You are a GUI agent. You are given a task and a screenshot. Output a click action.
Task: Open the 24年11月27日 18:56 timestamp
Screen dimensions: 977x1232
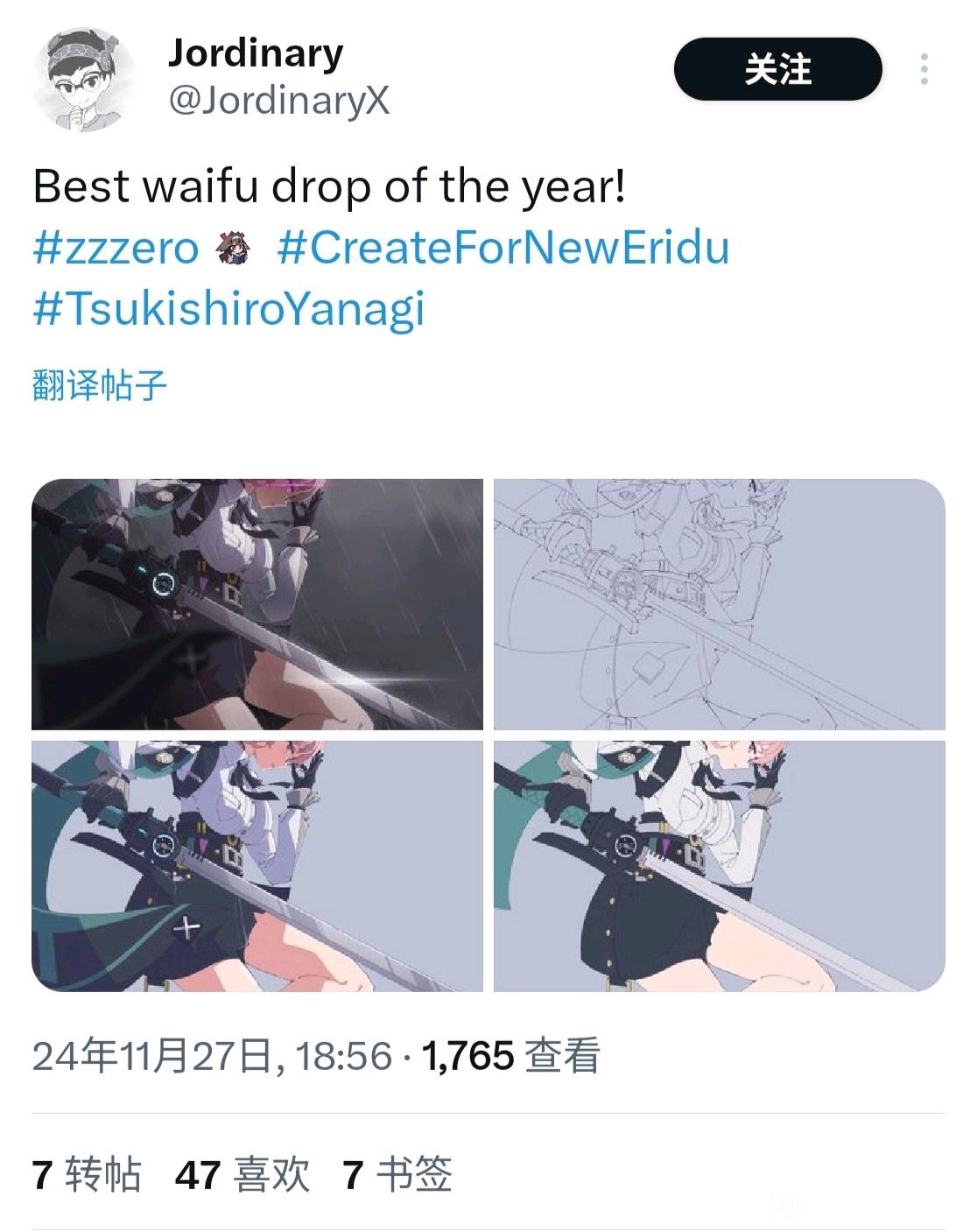212,1056
